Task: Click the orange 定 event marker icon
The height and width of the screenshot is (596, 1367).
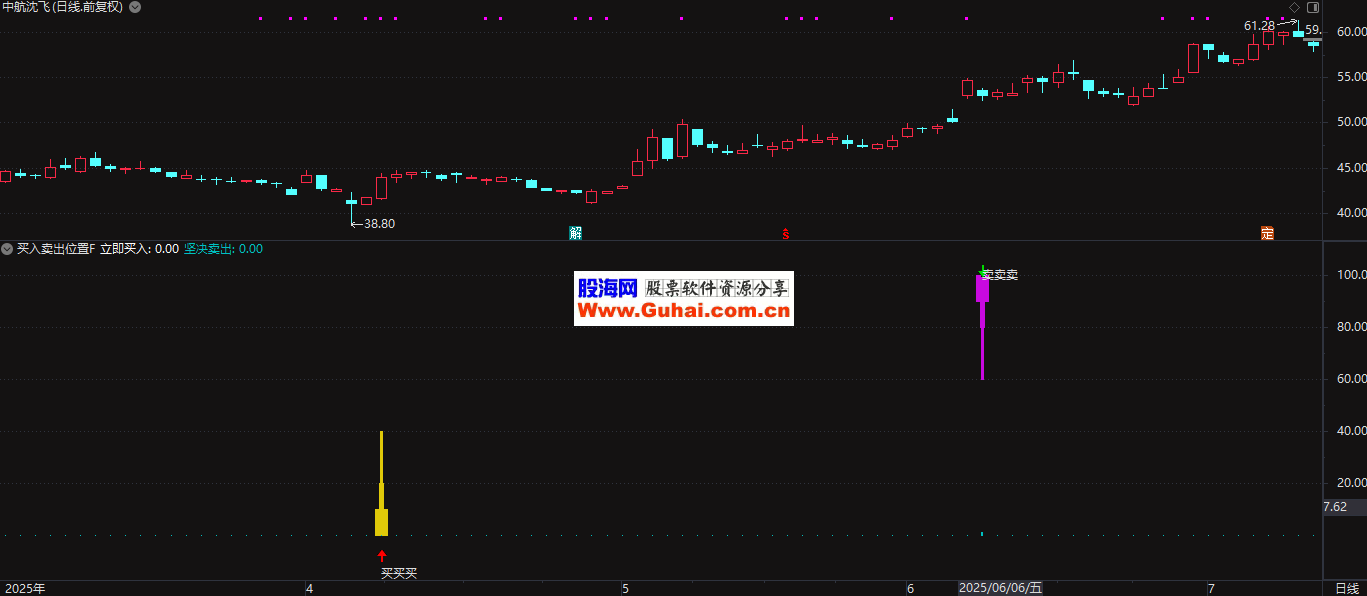Action: [x=1267, y=233]
